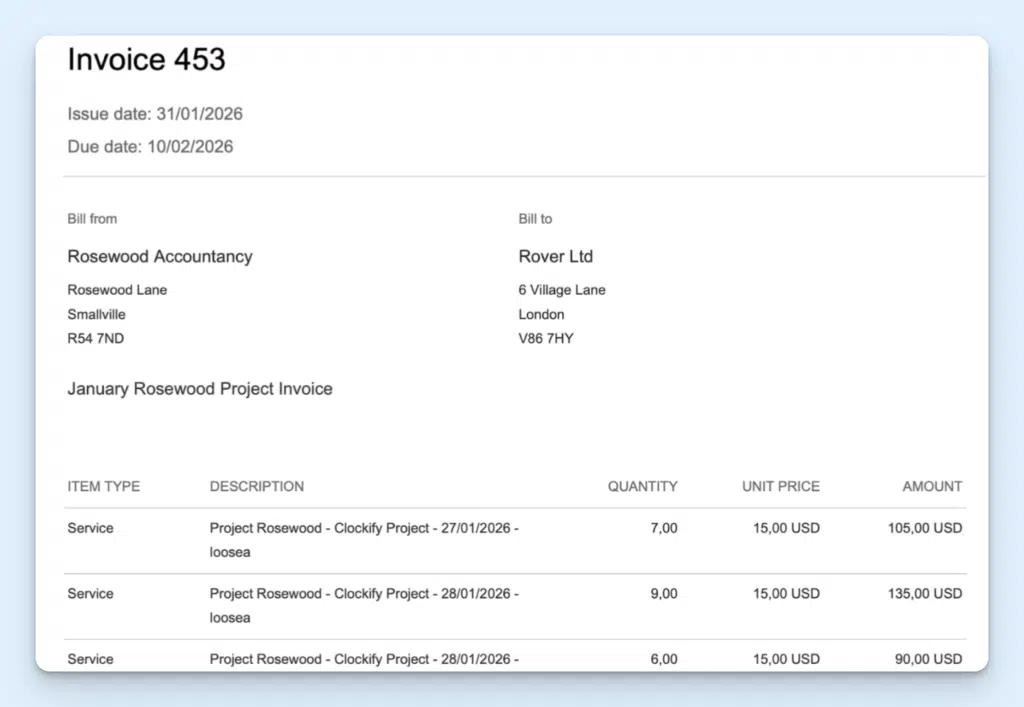Click the Bill from label
Image resolution: width=1024 pixels, height=707 pixels.
click(91, 219)
